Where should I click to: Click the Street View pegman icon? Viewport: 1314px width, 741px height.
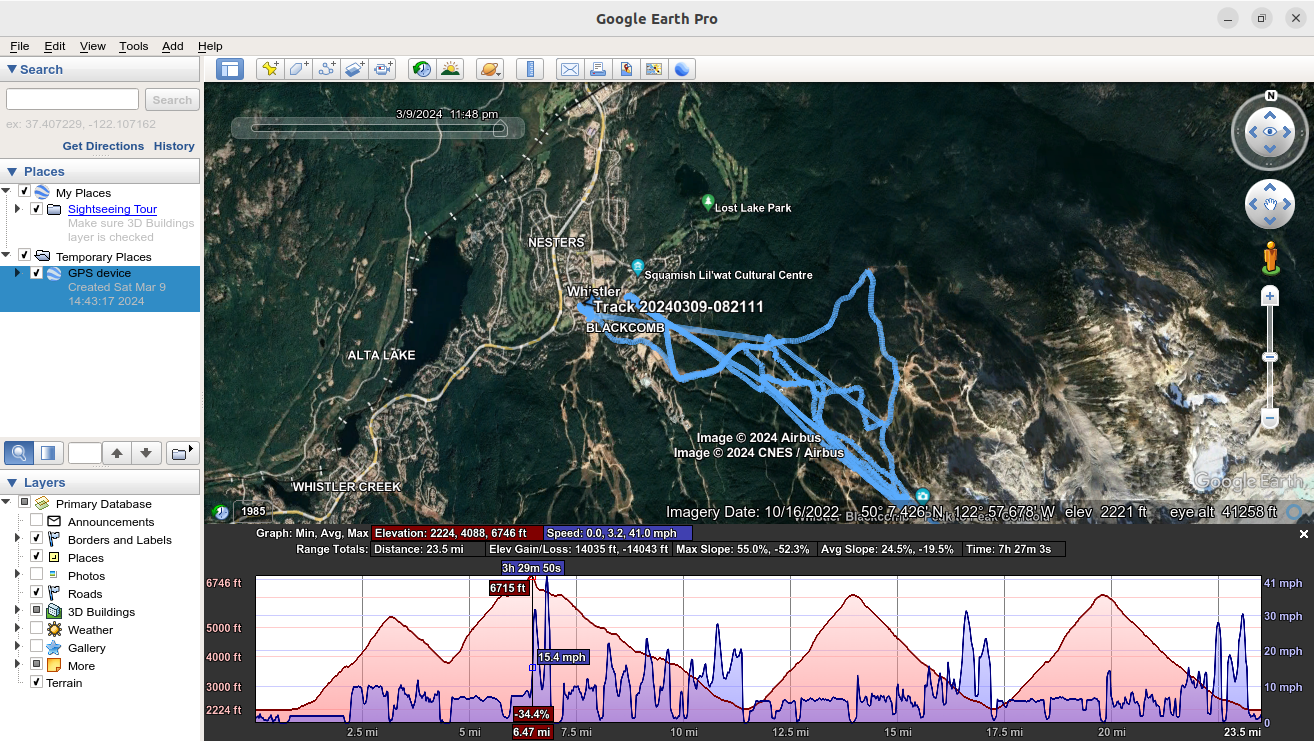[1270, 256]
